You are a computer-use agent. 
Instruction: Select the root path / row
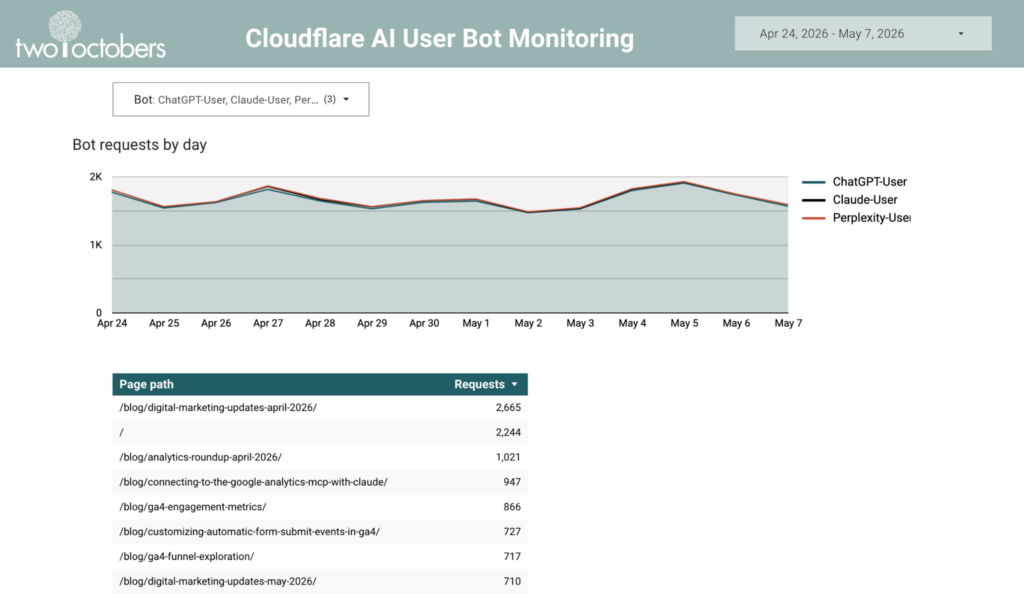[x=320, y=432]
